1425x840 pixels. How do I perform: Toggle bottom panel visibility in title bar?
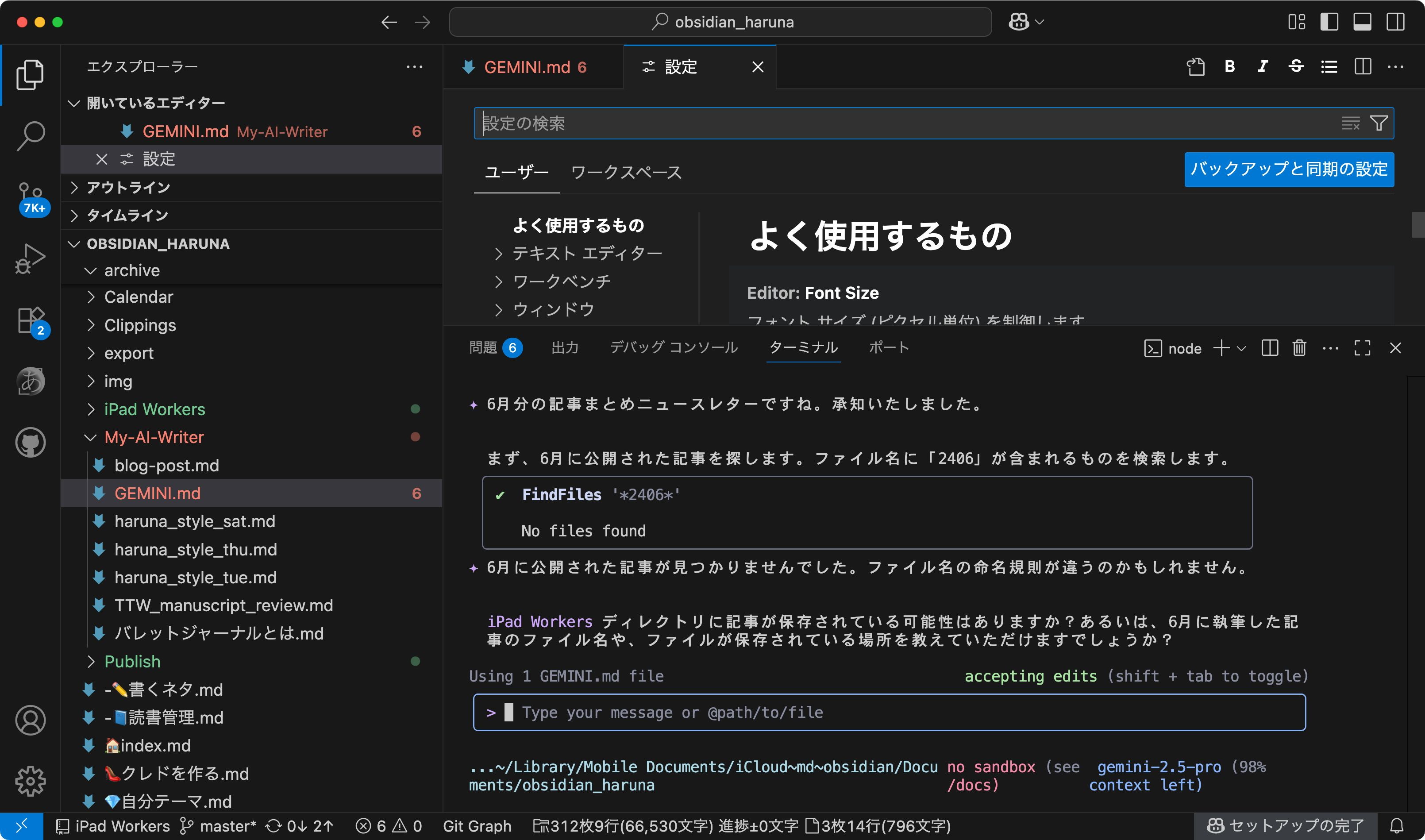click(1362, 22)
